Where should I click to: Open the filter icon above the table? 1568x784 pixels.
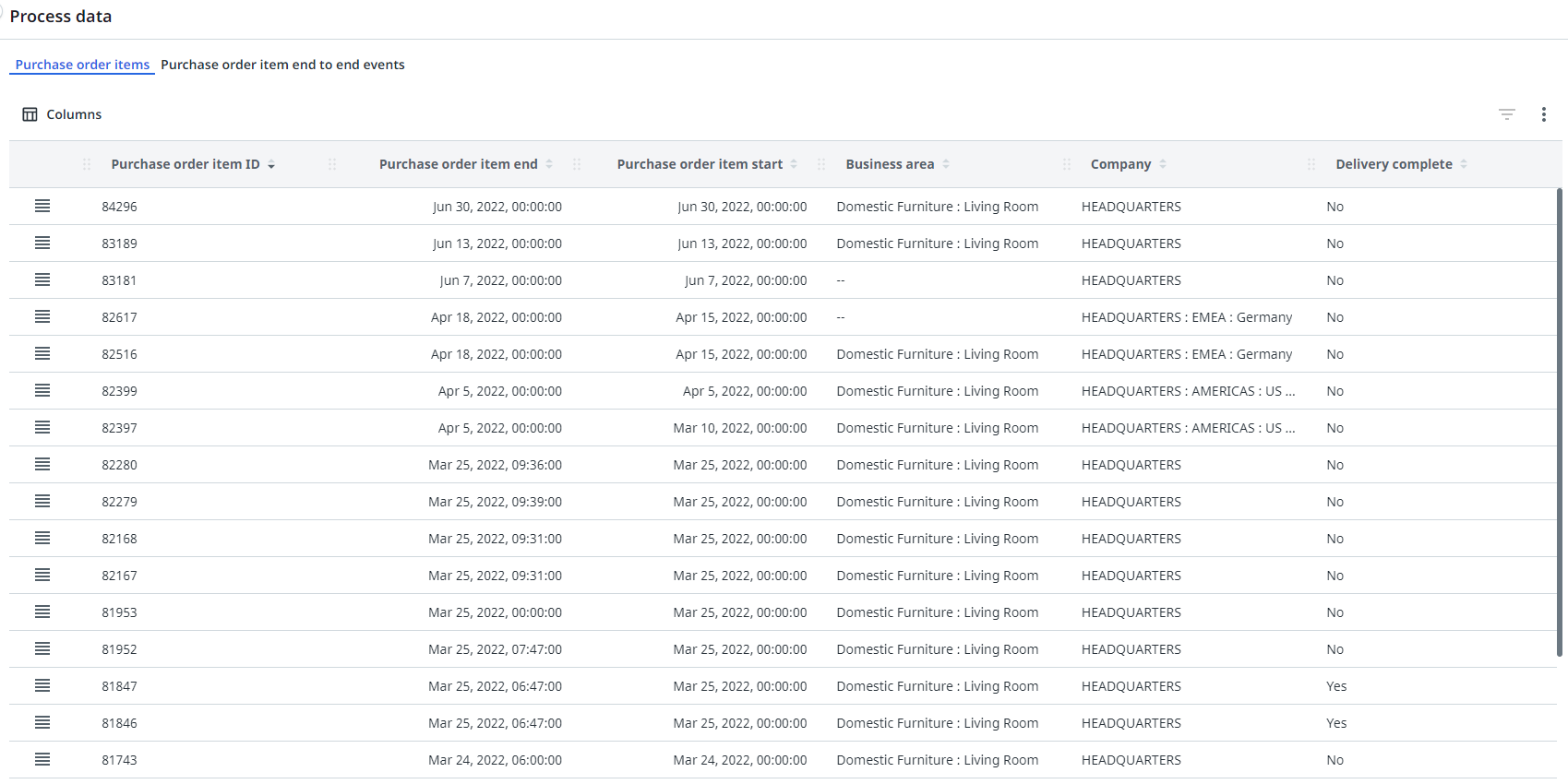(1506, 114)
